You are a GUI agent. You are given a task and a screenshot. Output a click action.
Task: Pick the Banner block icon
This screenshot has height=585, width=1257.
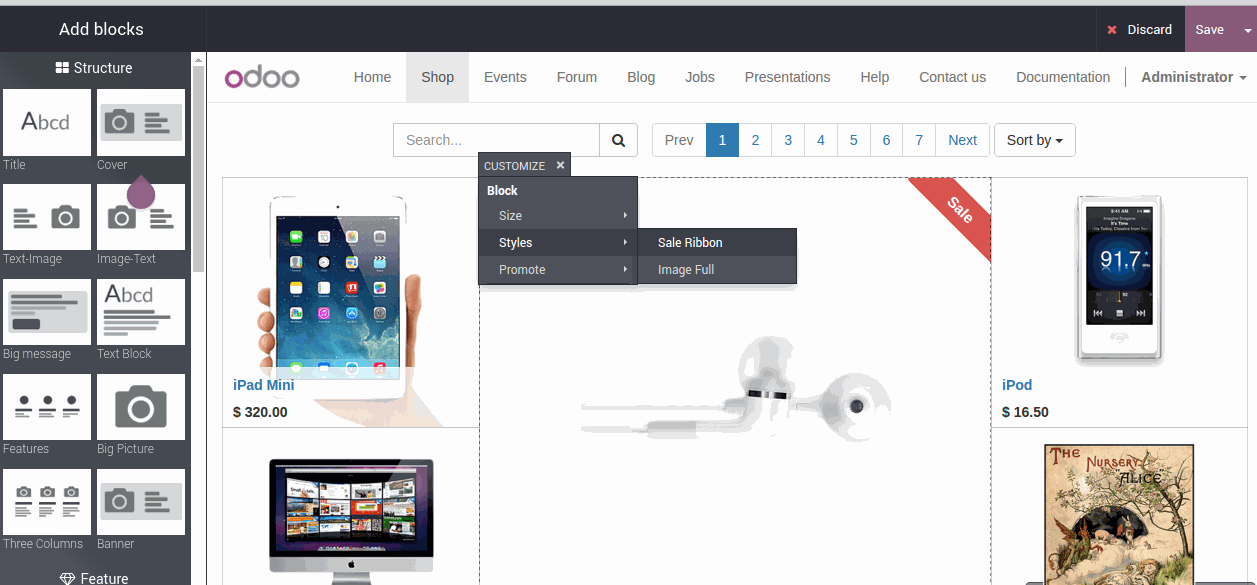point(141,502)
